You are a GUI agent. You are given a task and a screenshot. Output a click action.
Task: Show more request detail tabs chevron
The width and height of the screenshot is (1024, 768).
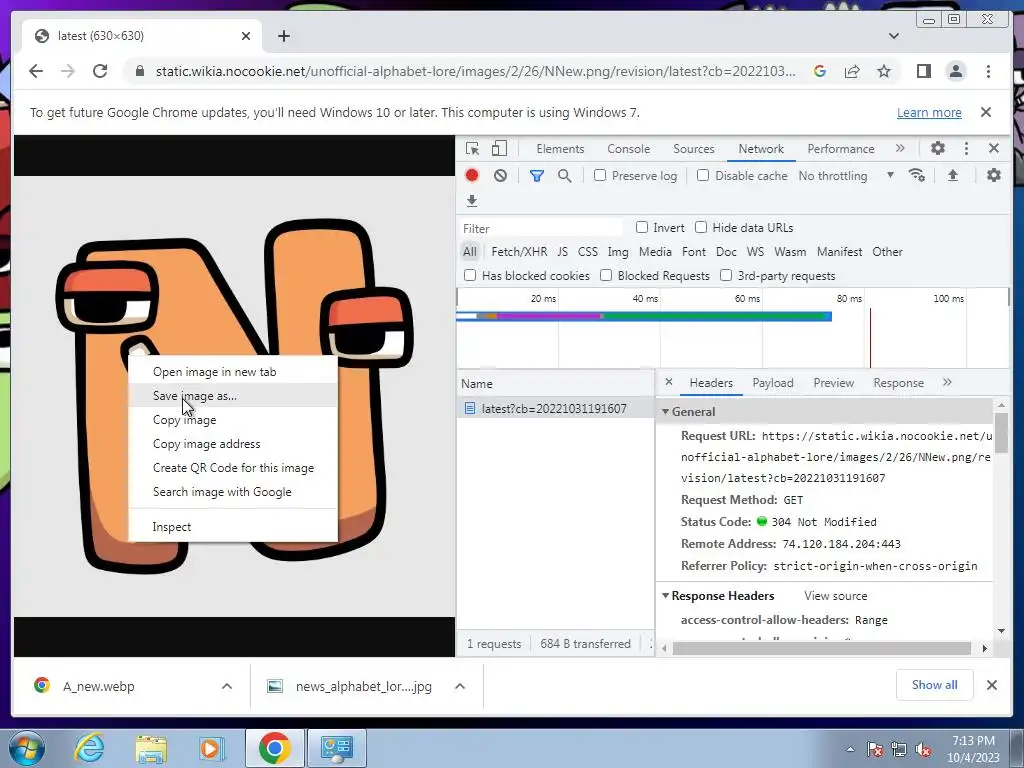pos(948,383)
